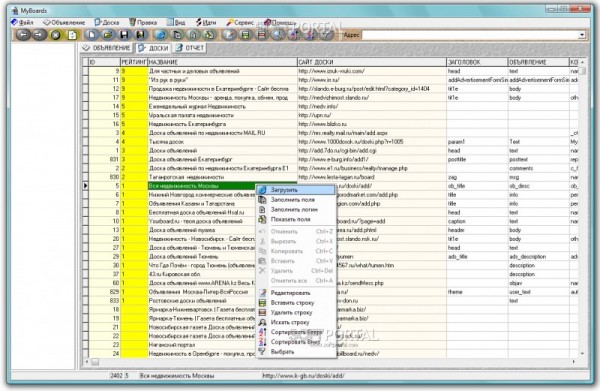Select the cell "Из рук в руки"

pos(222,80)
